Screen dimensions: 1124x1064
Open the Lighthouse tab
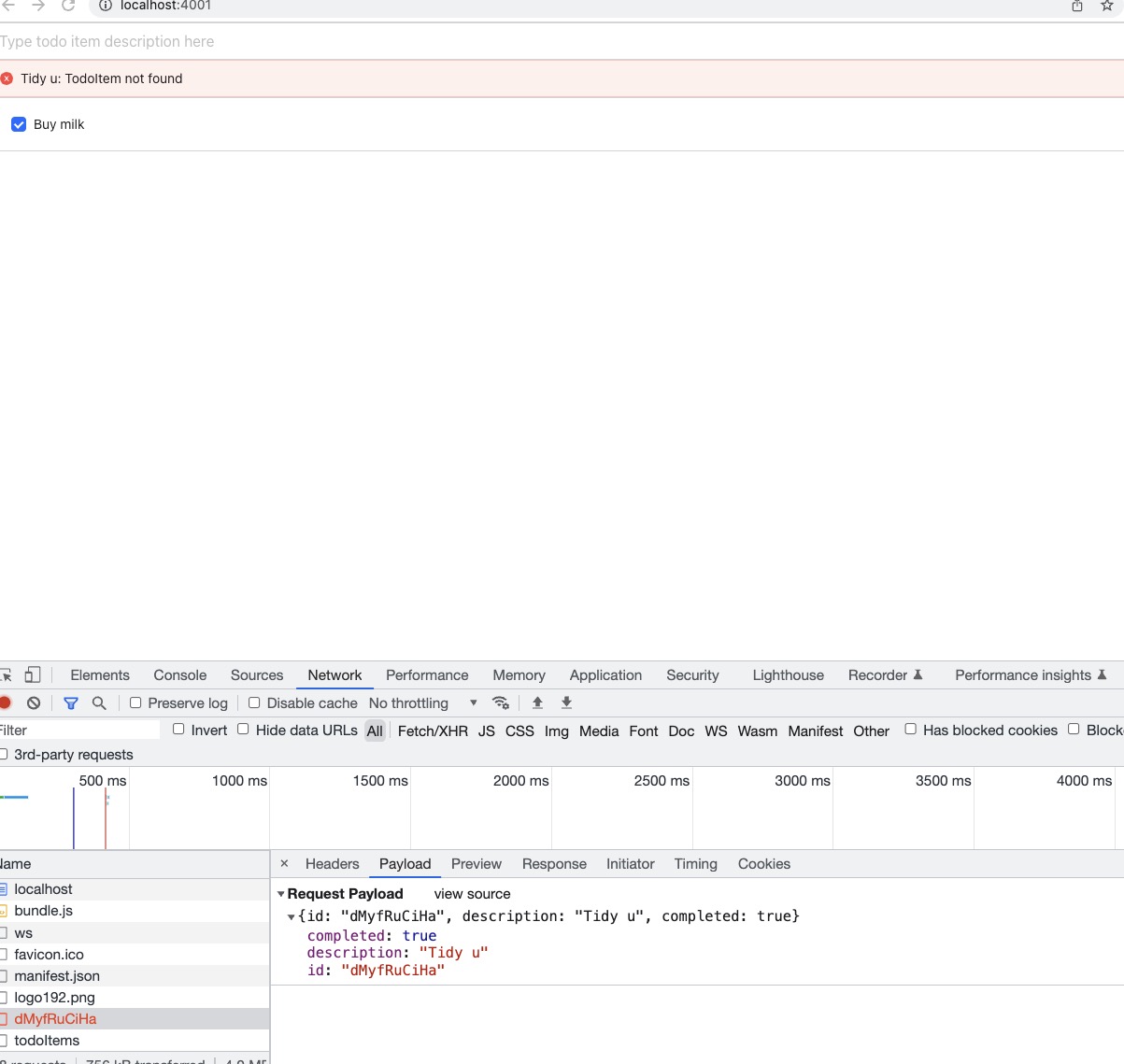coord(789,674)
